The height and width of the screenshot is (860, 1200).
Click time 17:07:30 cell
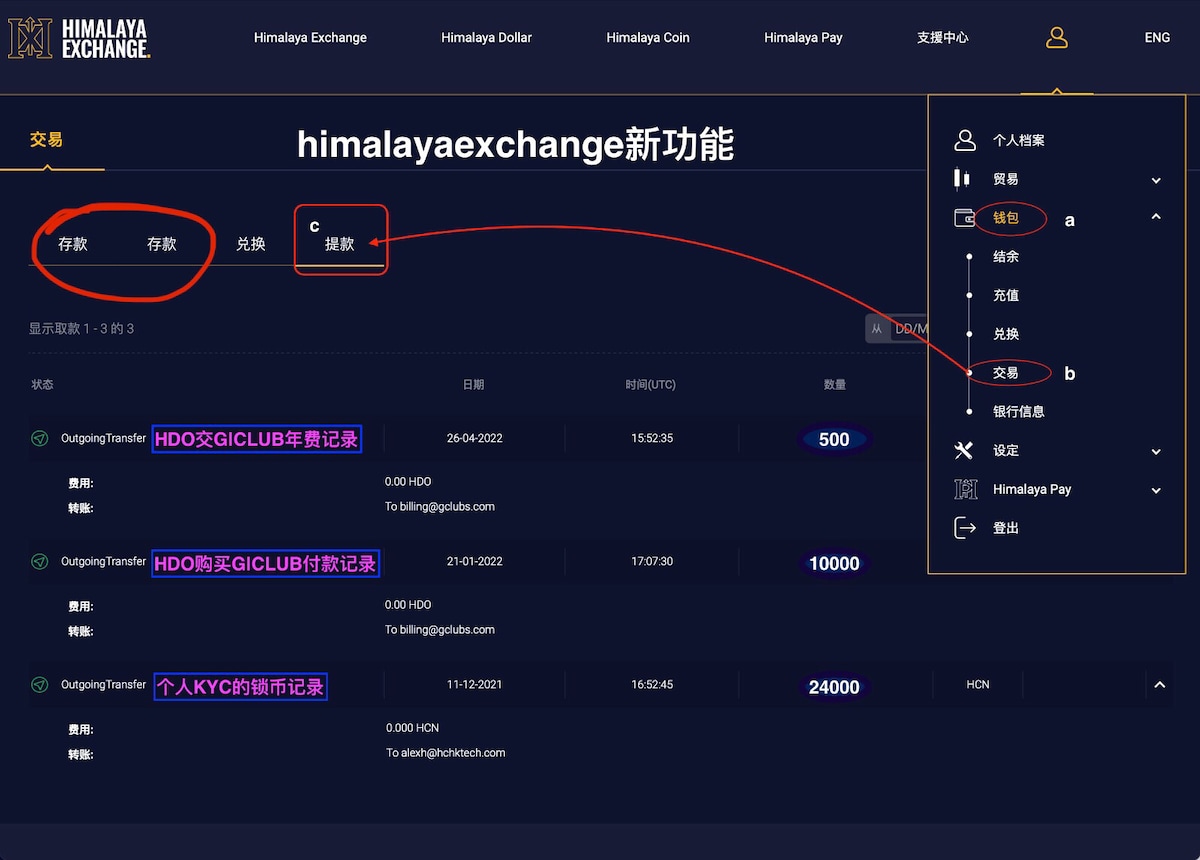pyautogui.click(x=651, y=561)
